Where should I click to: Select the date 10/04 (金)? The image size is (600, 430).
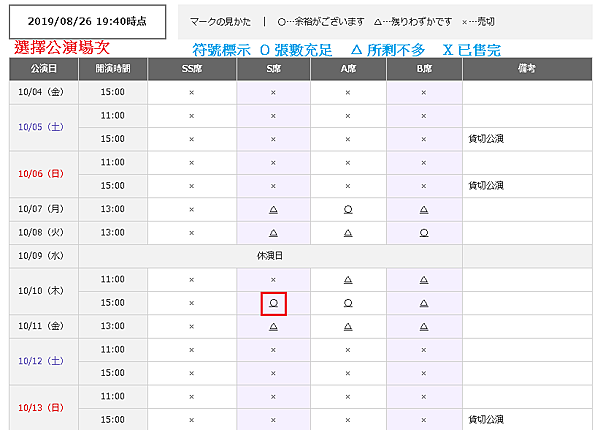[41, 92]
